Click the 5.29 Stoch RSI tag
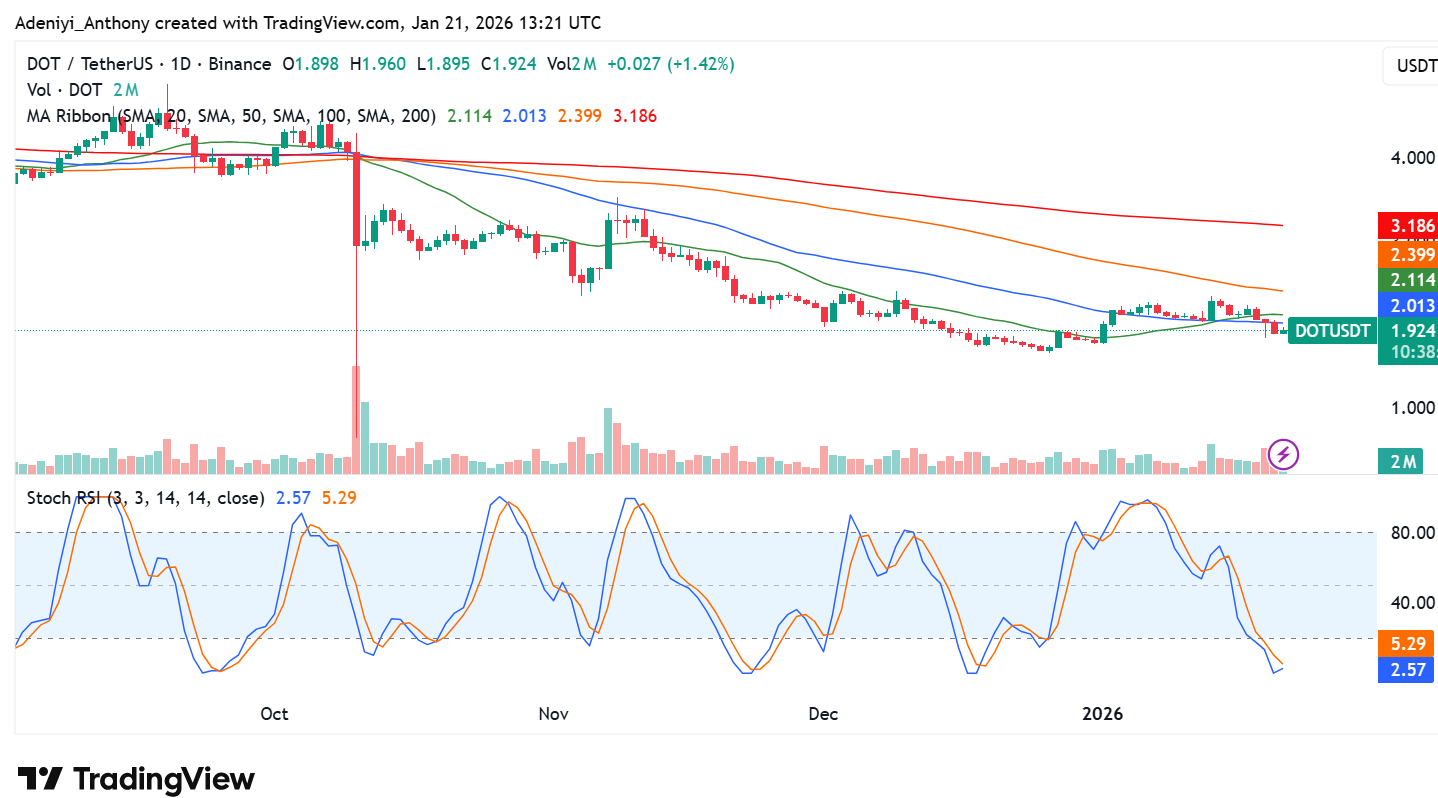 point(1405,643)
